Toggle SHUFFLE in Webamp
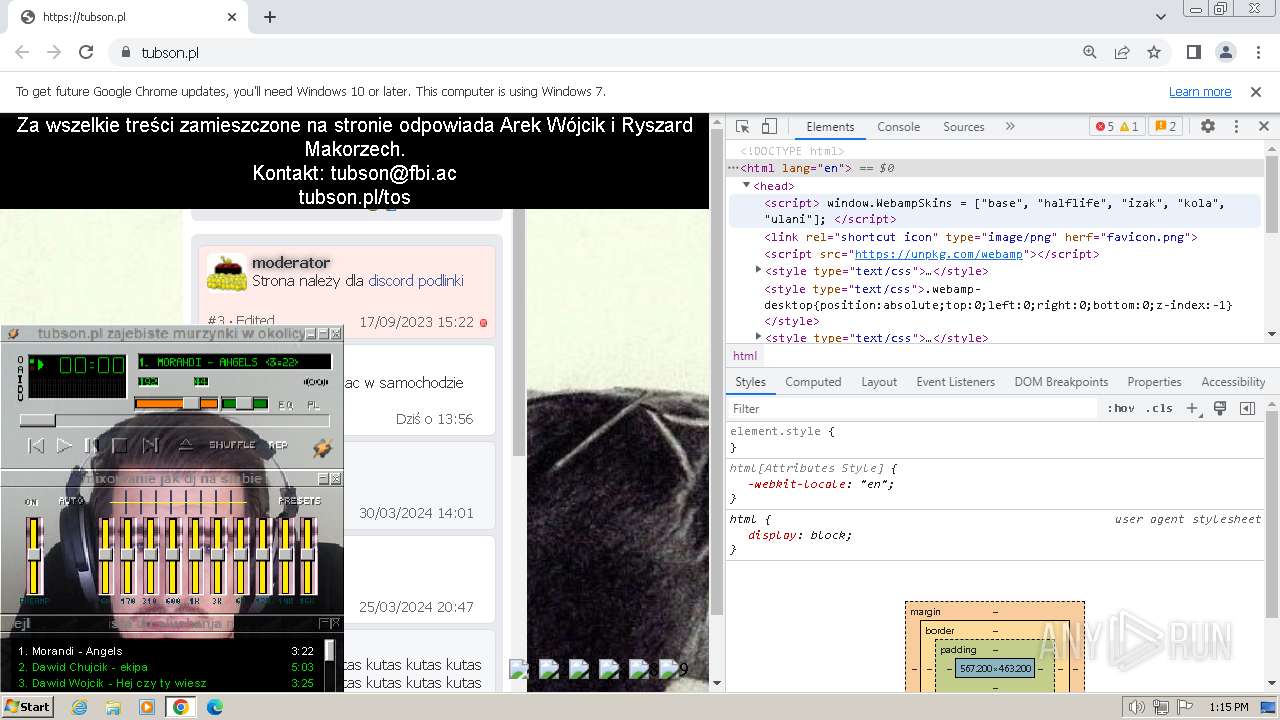1280x720 pixels. click(x=232, y=445)
